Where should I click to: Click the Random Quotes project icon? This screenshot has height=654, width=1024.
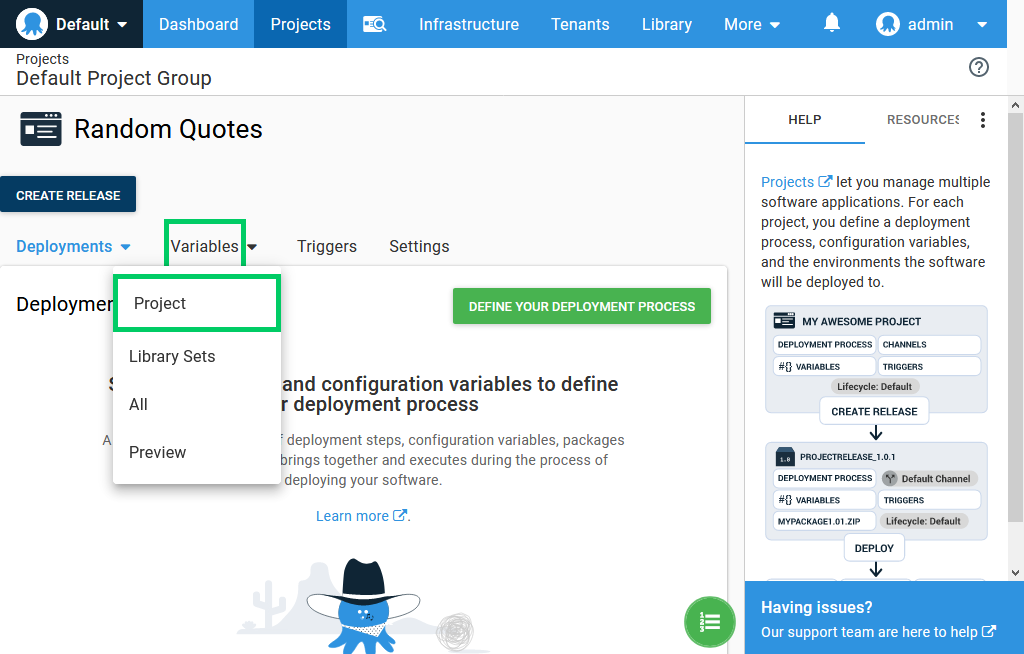coord(40,129)
